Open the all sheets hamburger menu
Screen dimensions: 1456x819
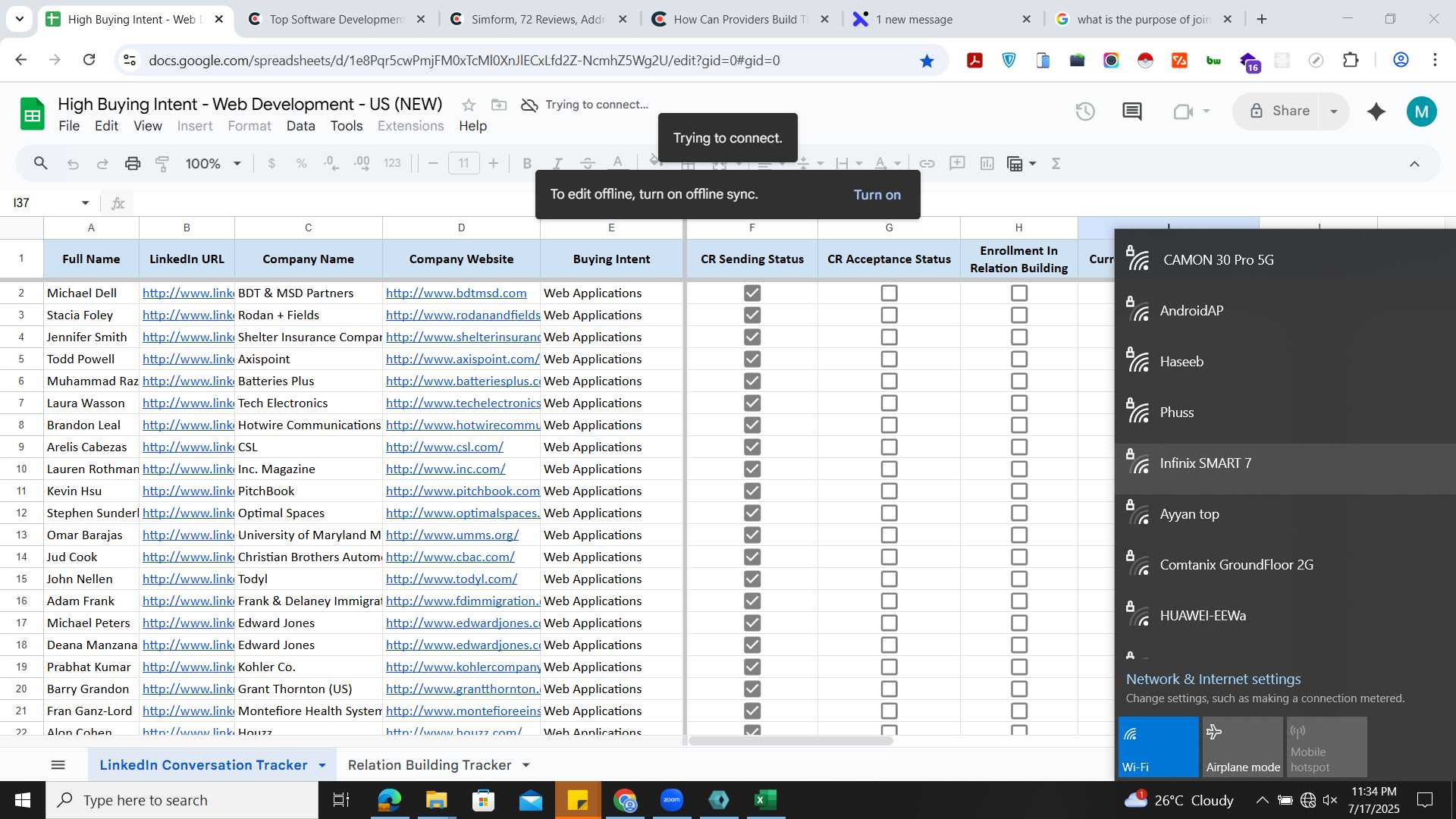58,765
